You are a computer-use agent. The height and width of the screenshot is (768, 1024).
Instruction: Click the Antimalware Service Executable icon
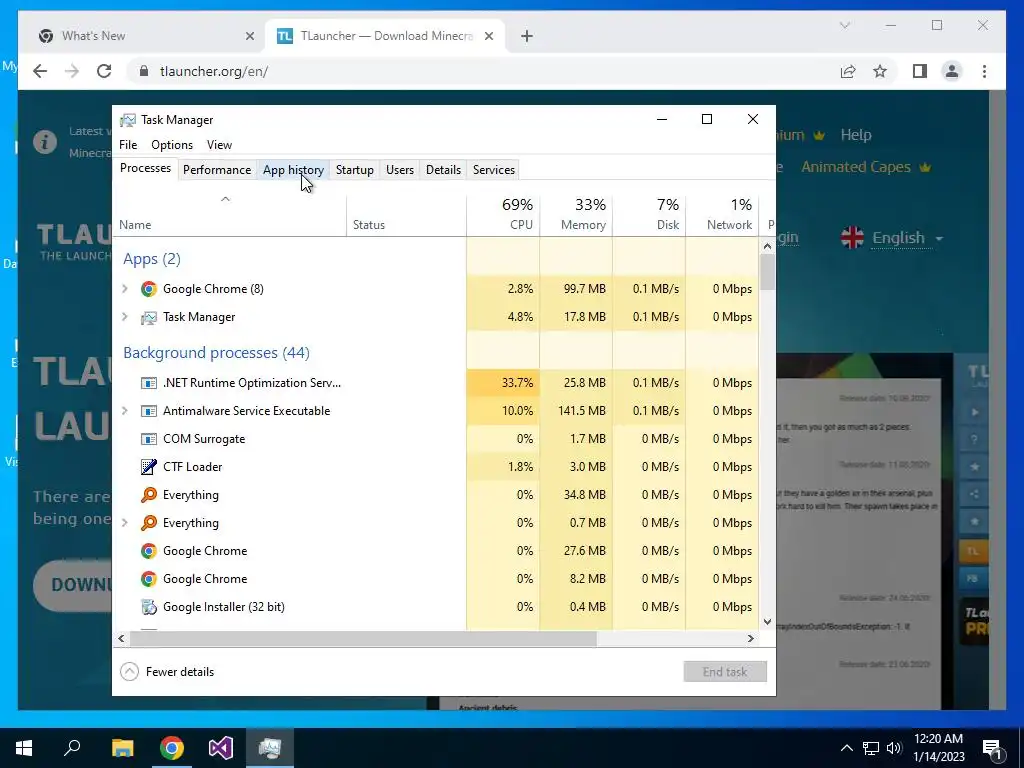coord(149,411)
